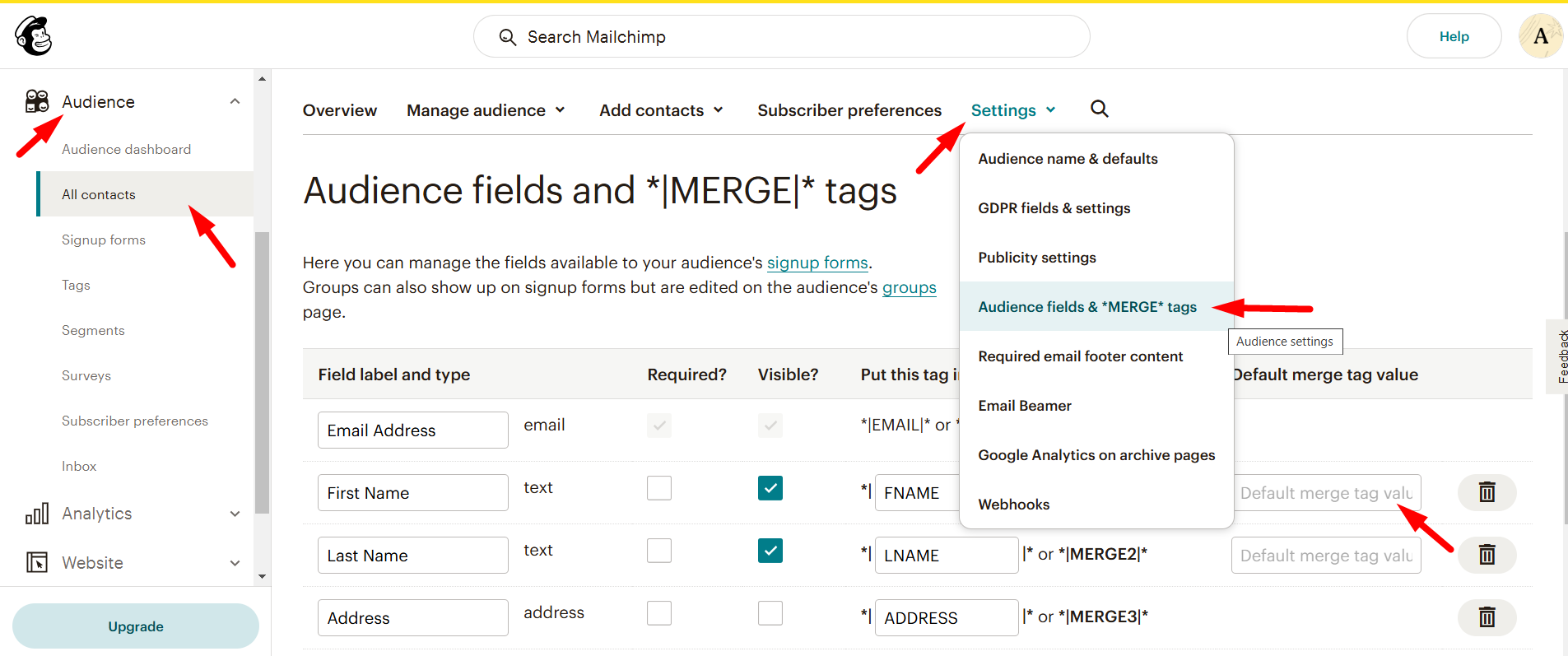
Task: Open the Add contacts dropdown
Action: point(661,110)
